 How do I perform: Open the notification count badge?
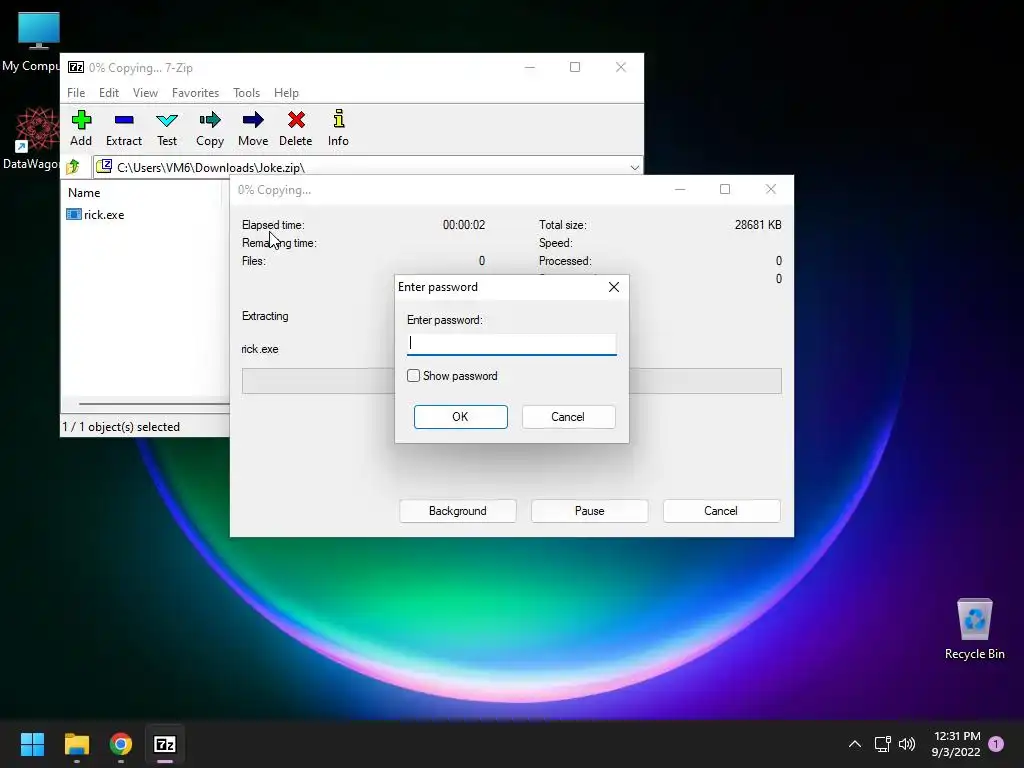point(996,744)
